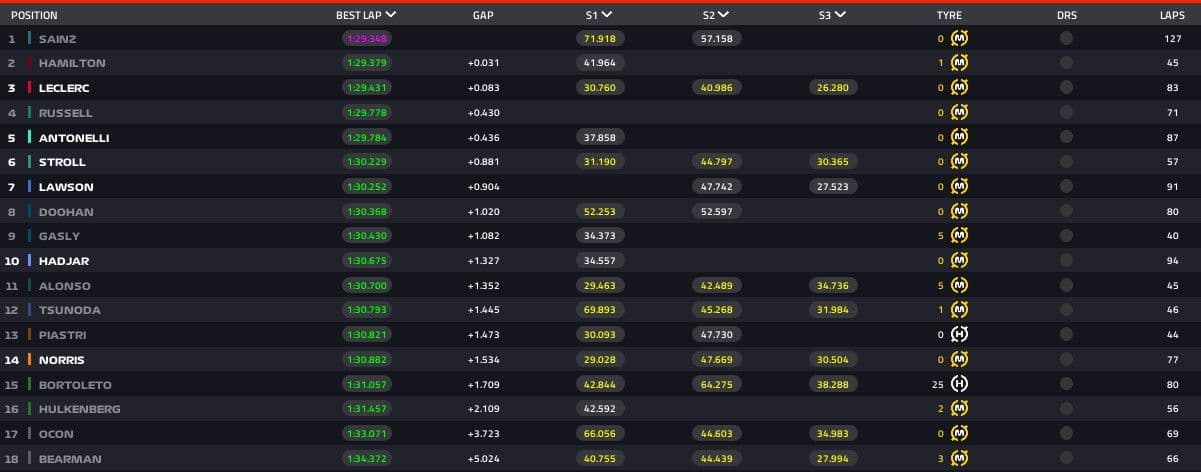Click Norris's orange team color bar
The width and height of the screenshot is (1201, 472).
point(30,360)
